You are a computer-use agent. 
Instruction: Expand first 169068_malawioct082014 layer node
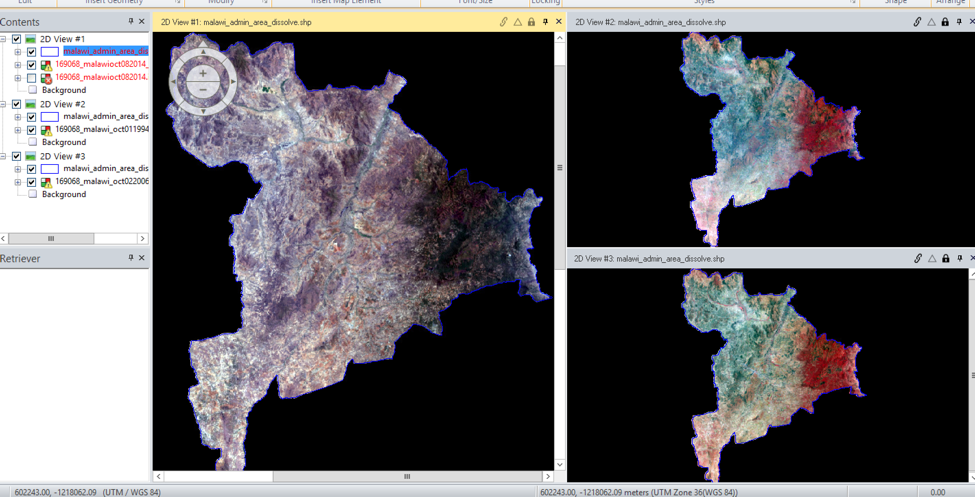click(x=18, y=65)
